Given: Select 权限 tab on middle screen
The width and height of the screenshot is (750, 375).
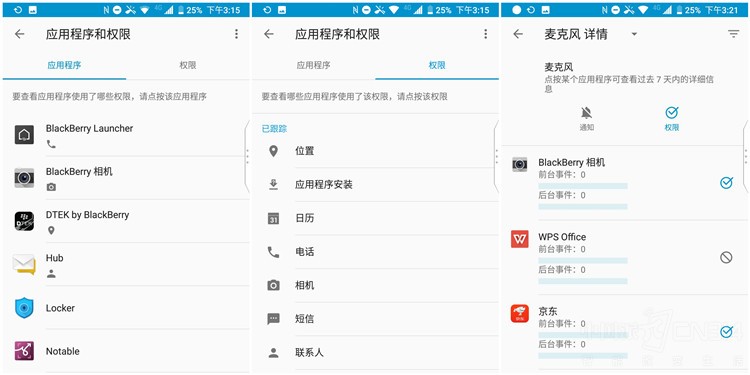Looking at the screenshot, I should point(437,66).
